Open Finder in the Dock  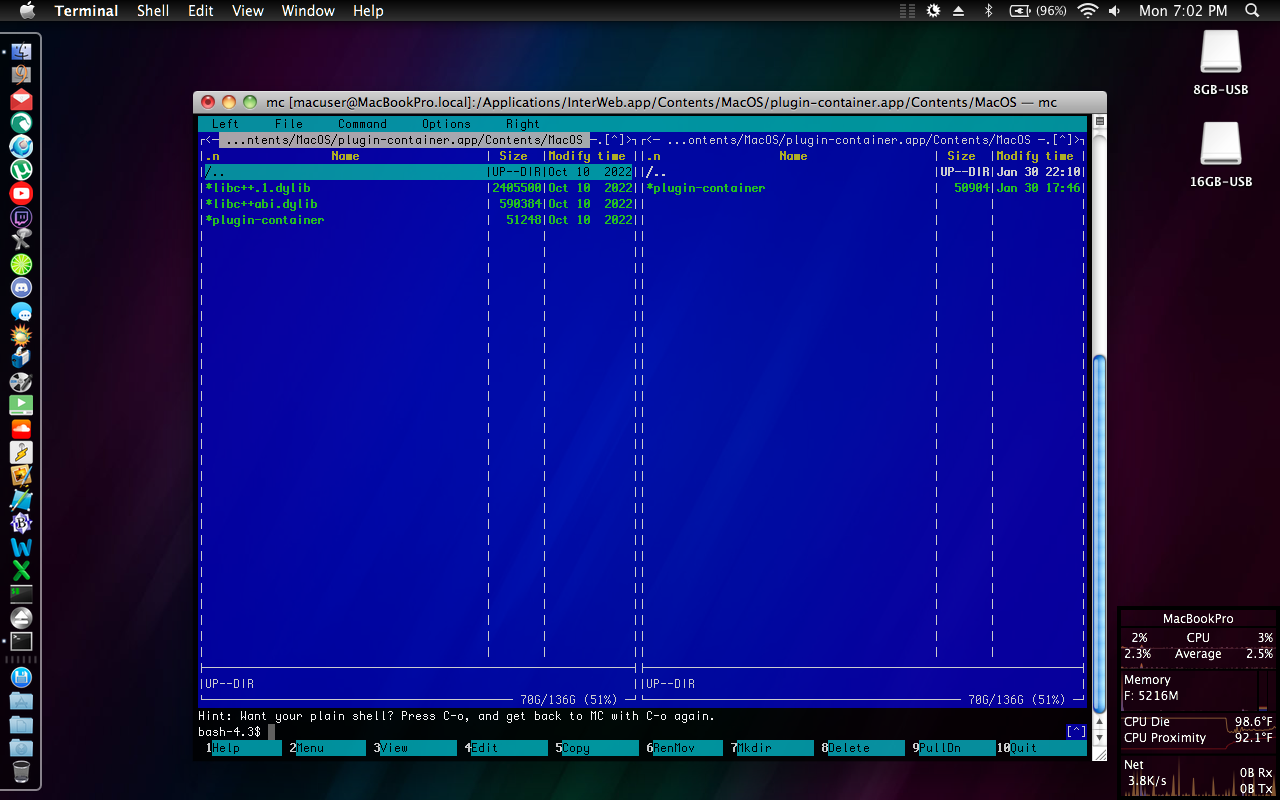tap(21, 51)
